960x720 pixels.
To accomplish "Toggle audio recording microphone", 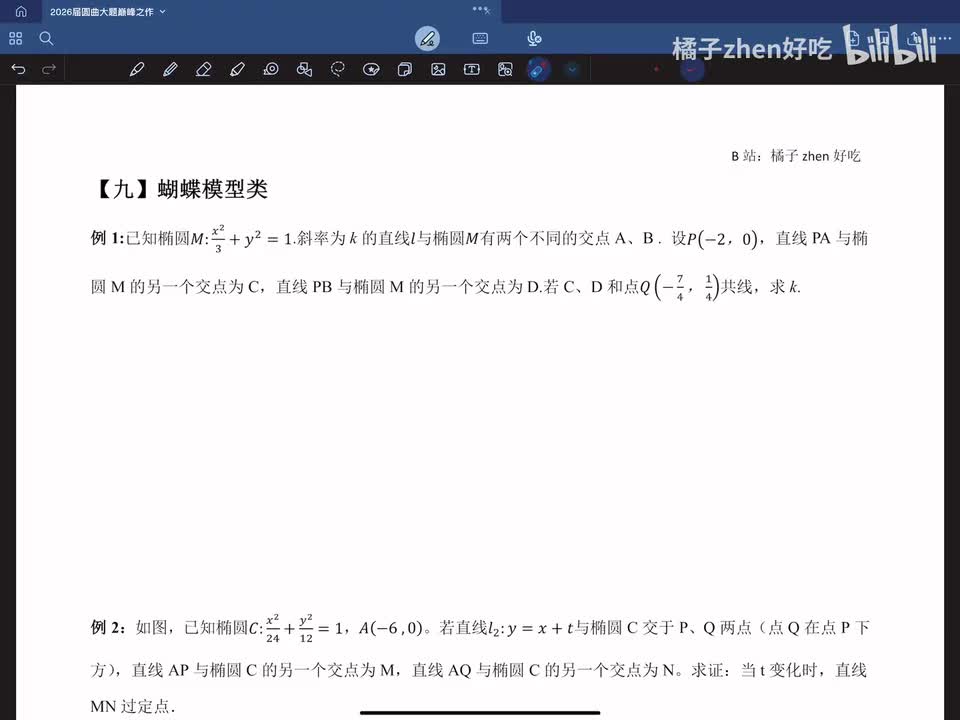I will [534, 39].
